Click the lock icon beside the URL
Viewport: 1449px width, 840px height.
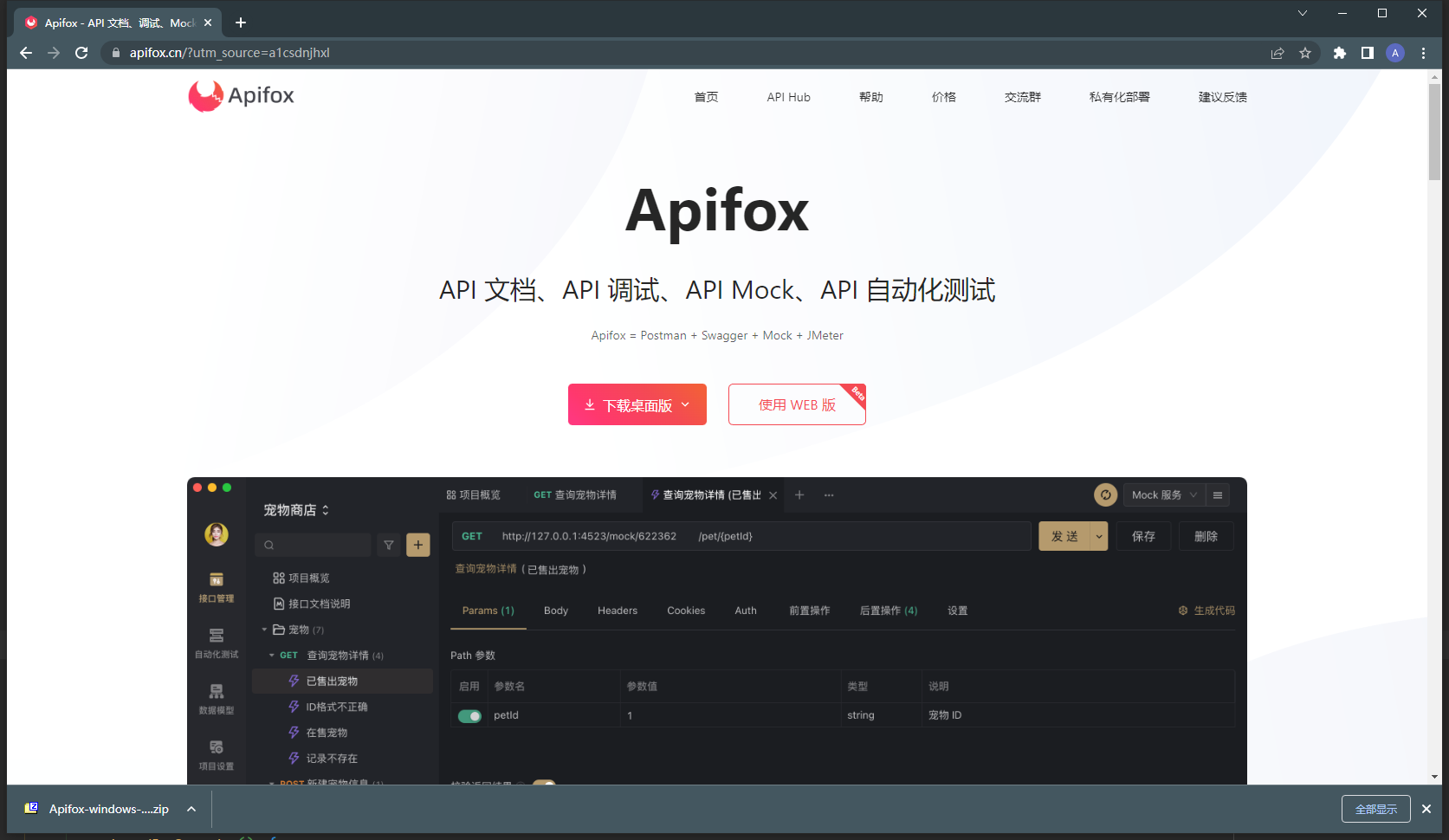[x=116, y=53]
